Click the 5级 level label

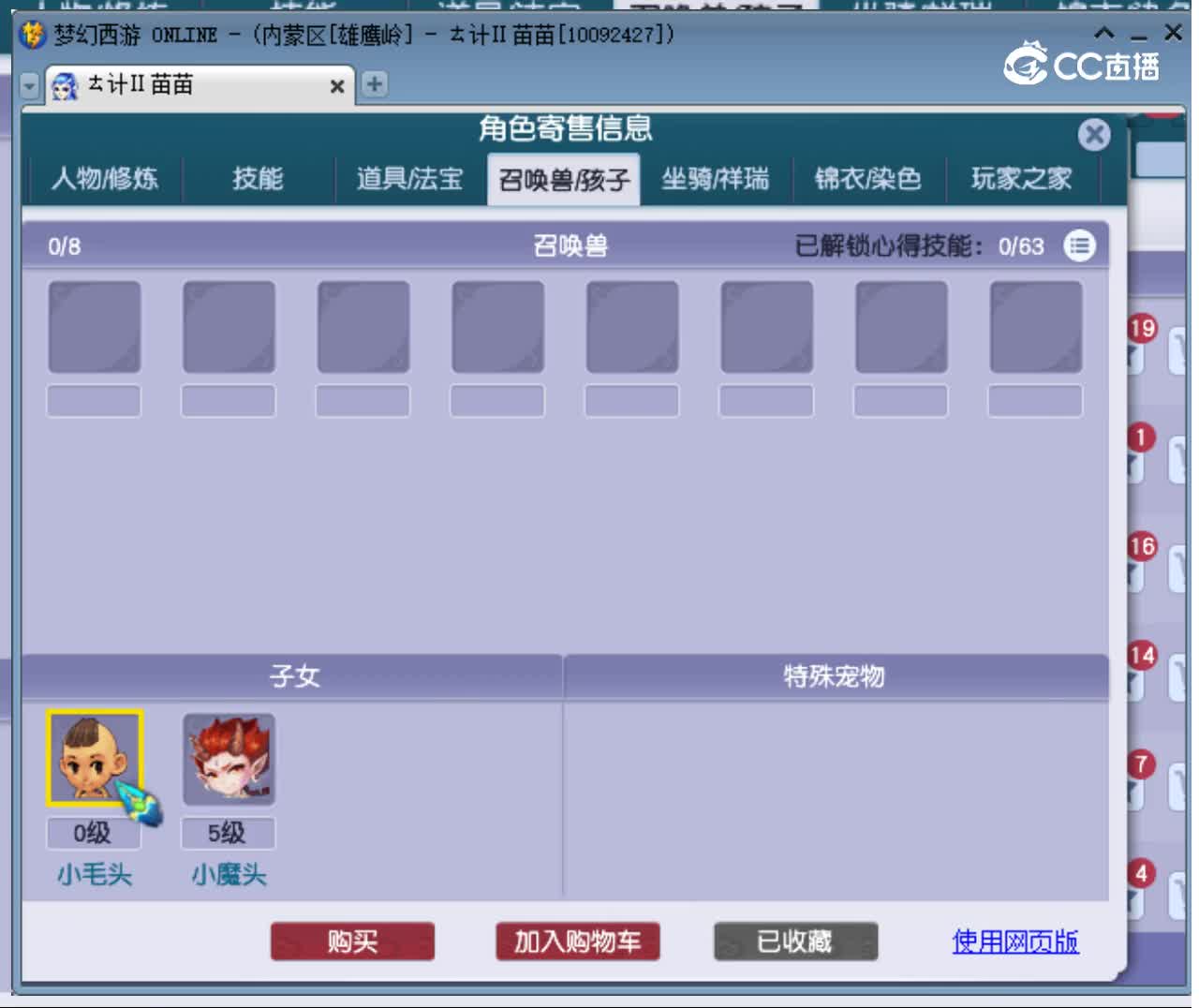228,833
